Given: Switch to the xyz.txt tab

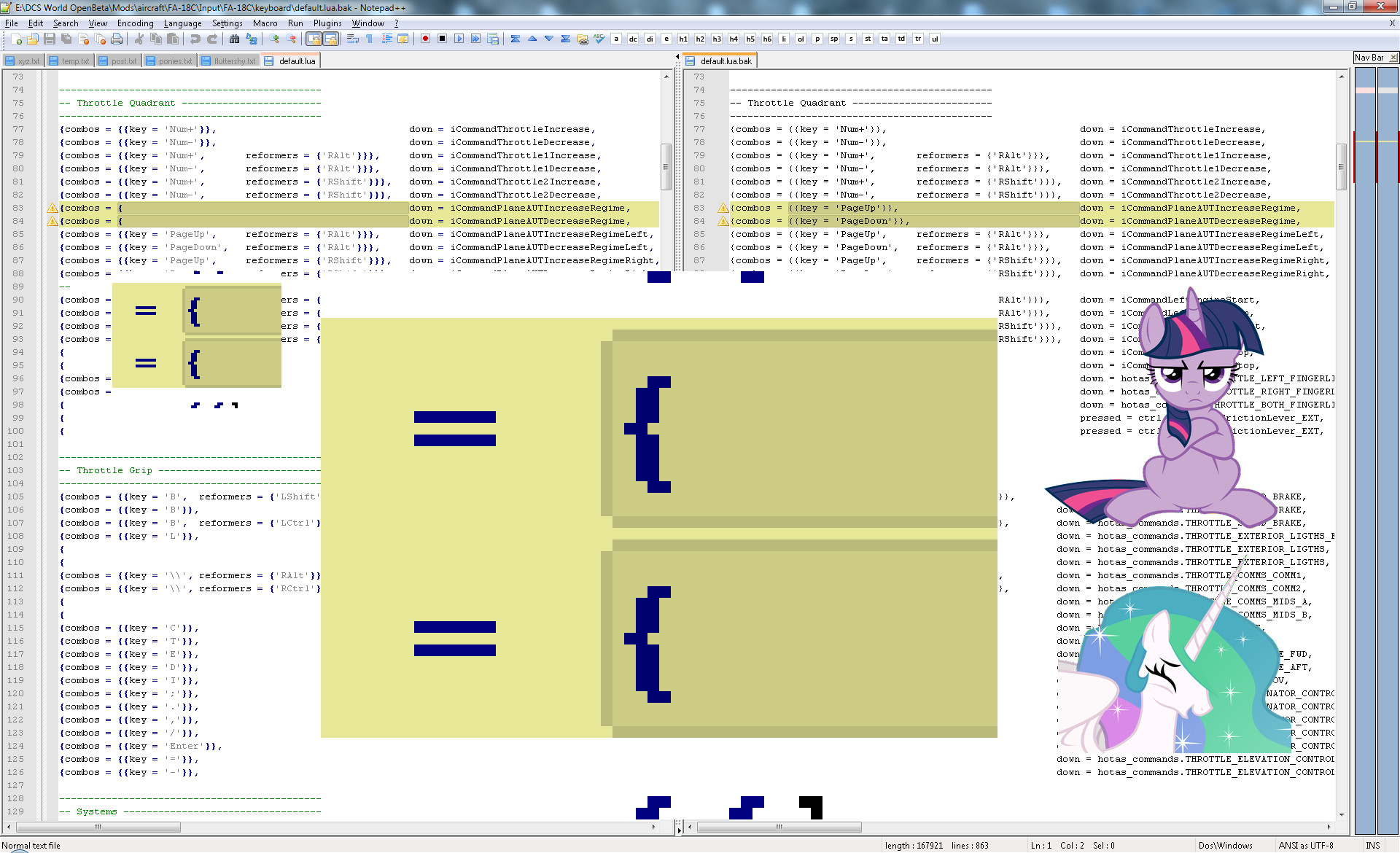Looking at the screenshot, I should pos(23,61).
